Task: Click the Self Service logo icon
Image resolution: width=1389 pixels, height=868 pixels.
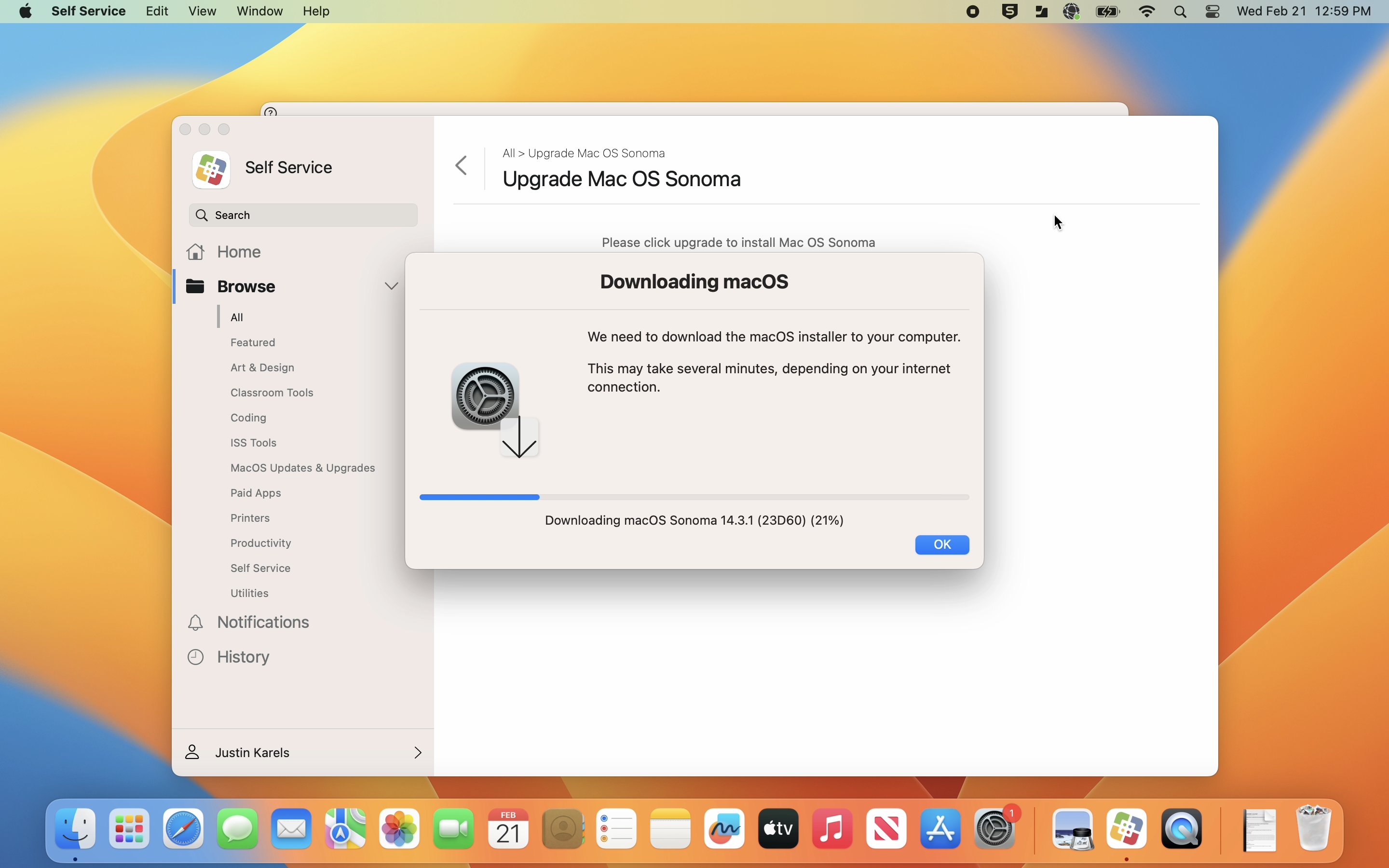Action: click(x=211, y=169)
